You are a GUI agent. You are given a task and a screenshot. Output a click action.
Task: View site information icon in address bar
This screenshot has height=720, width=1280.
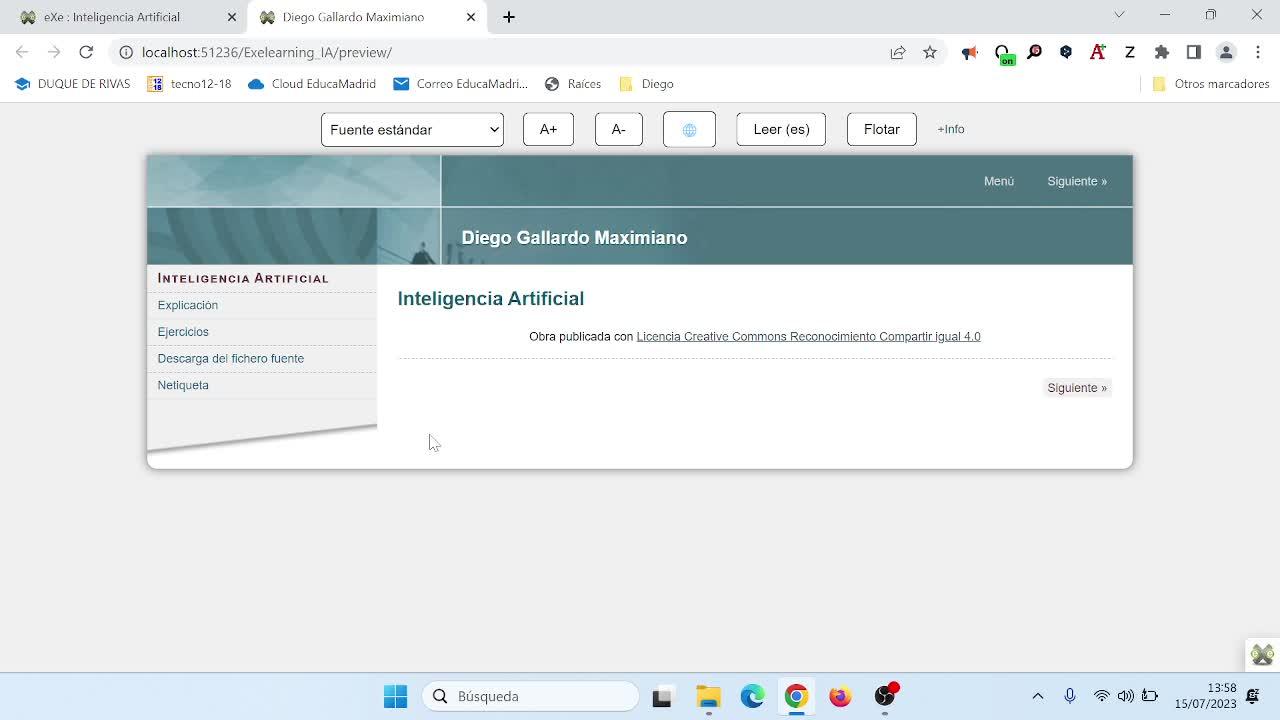tap(126, 52)
